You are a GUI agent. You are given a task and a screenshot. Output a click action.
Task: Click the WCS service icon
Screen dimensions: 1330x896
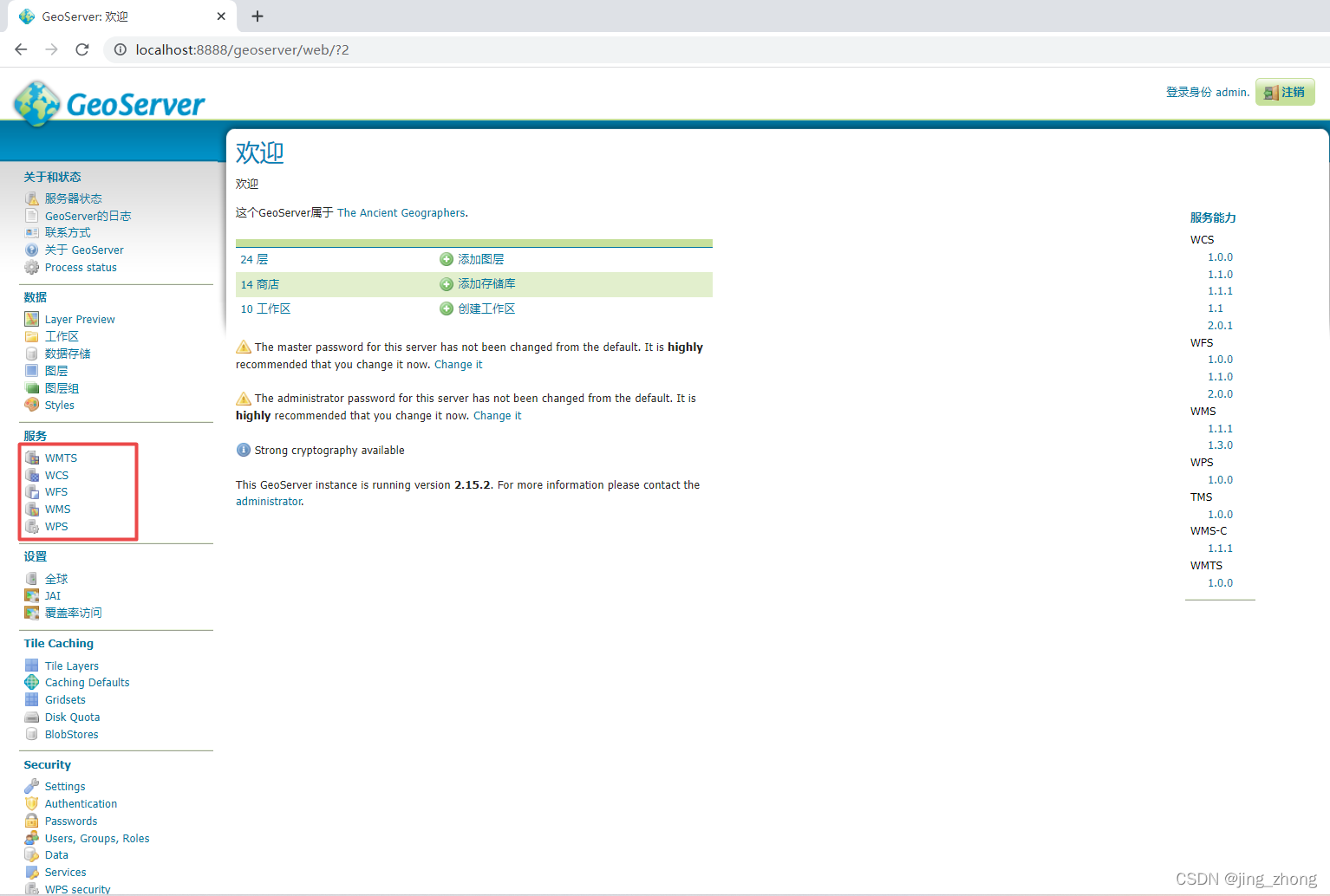(x=32, y=475)
